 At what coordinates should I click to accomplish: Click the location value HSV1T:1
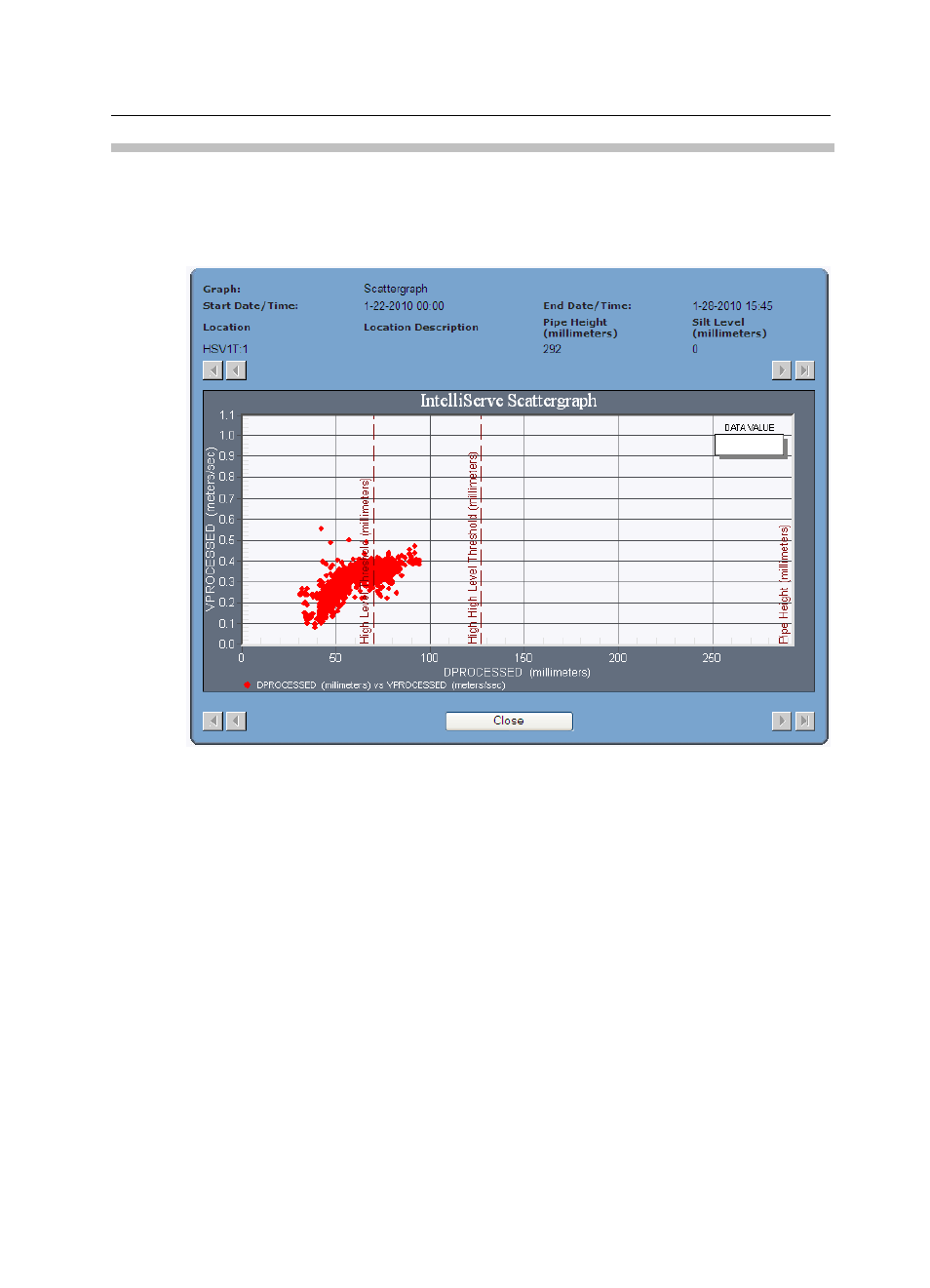225,349
